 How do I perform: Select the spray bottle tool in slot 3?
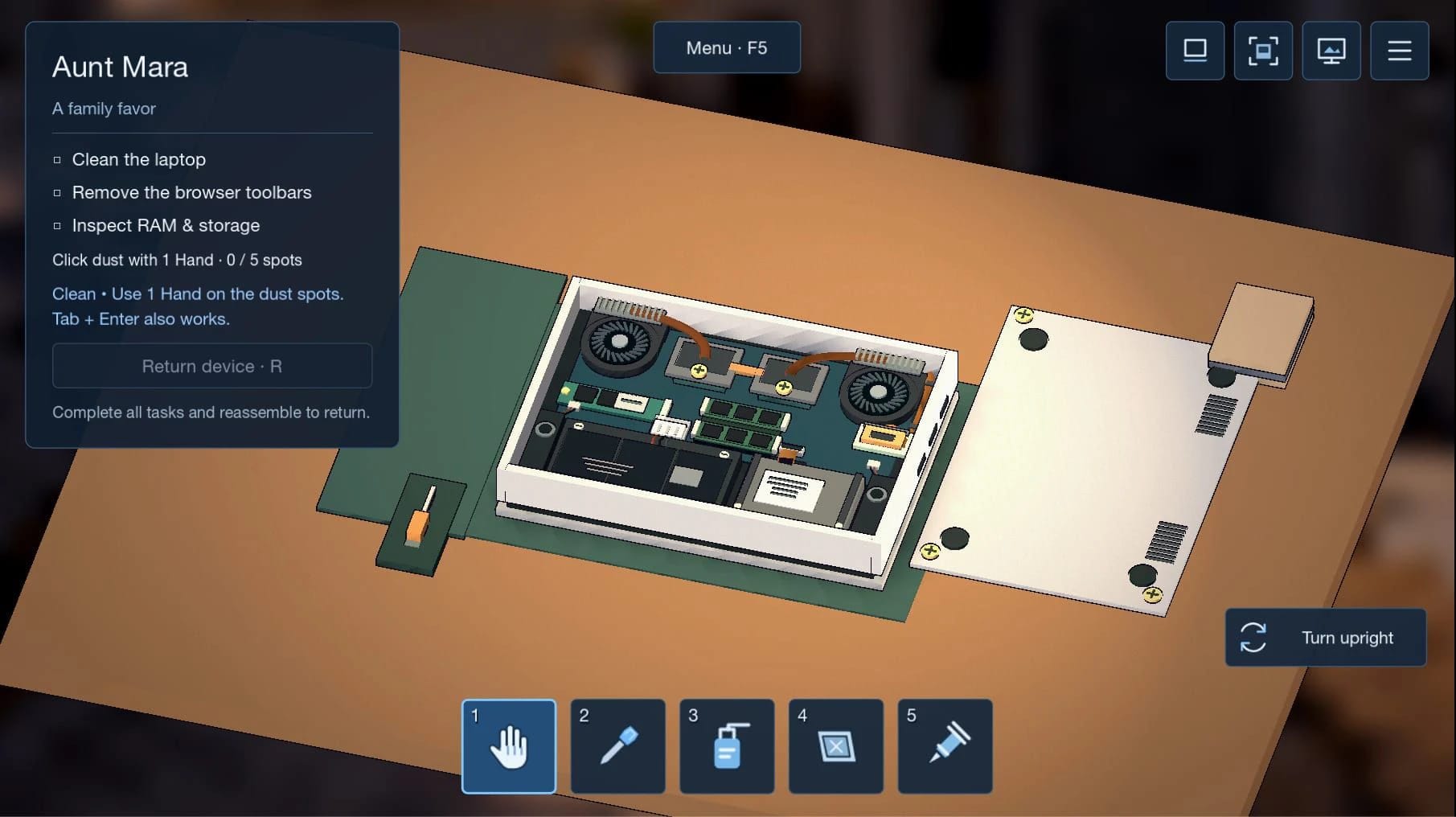(x=727, y=746)
